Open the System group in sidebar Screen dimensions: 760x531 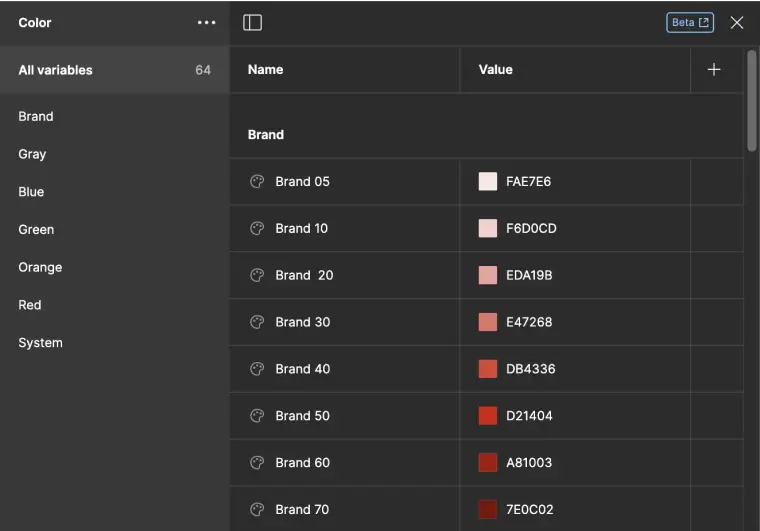[40, 343]
